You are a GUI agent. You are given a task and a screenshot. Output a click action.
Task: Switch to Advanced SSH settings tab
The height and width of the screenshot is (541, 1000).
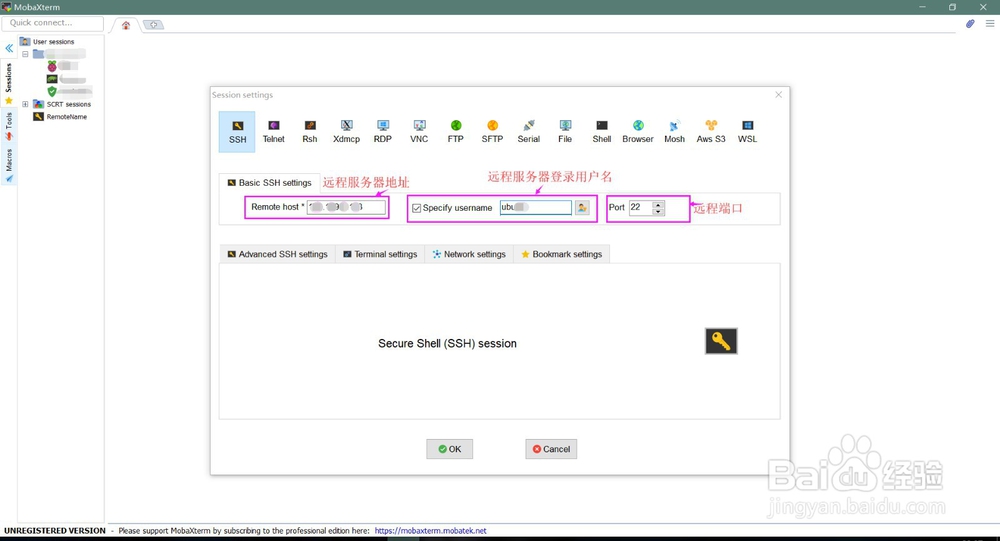[277, 254]
